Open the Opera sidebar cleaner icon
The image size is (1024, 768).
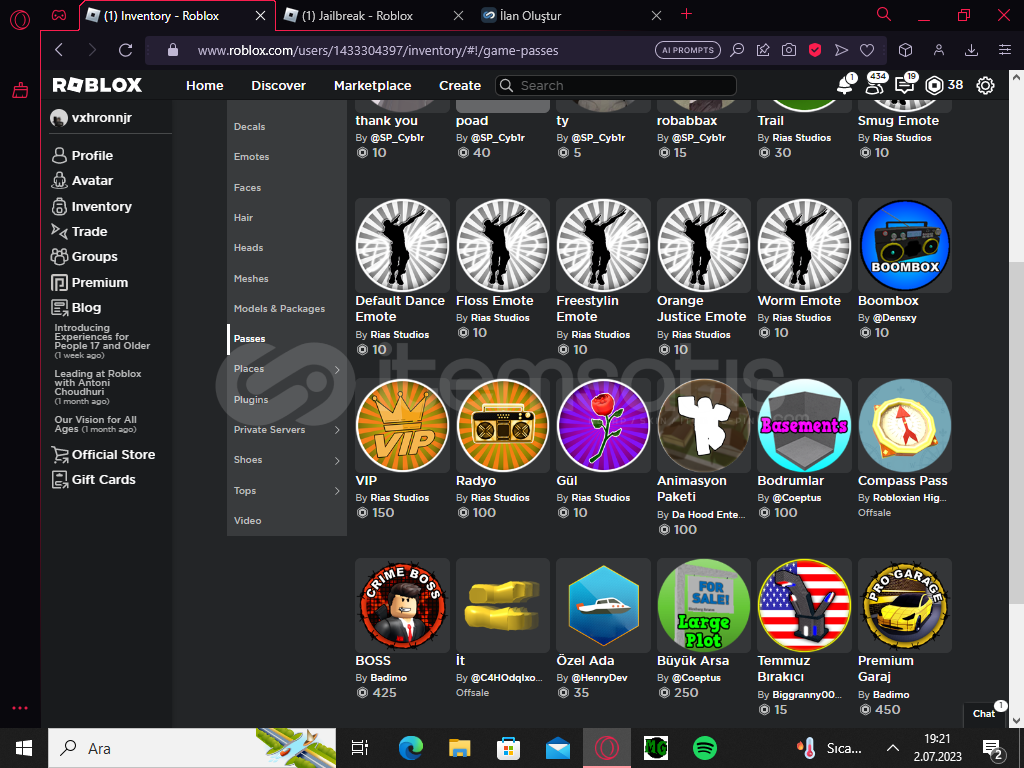click(x=20, y=90)
